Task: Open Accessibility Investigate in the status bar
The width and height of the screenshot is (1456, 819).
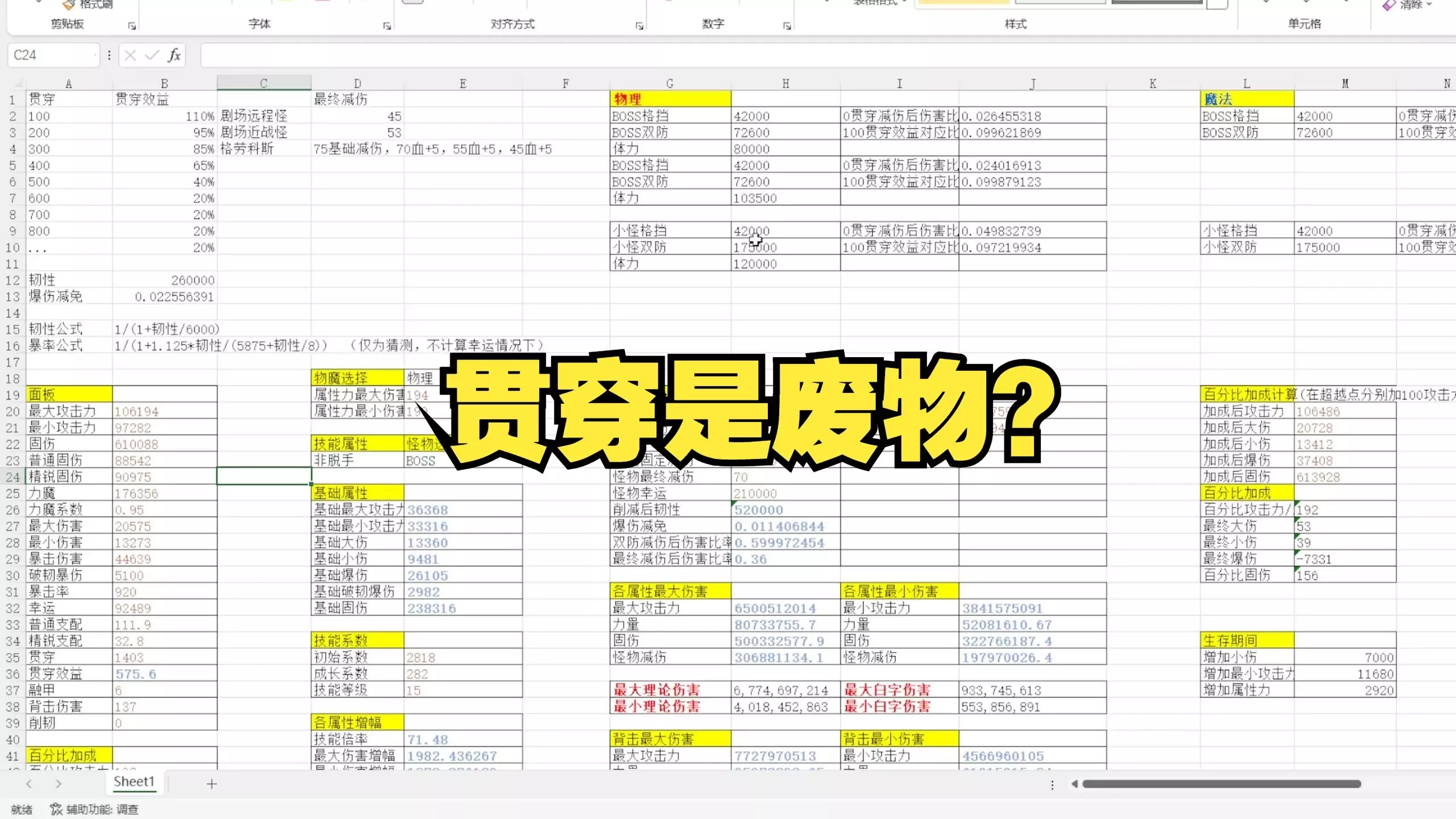Action: [94, 809]
